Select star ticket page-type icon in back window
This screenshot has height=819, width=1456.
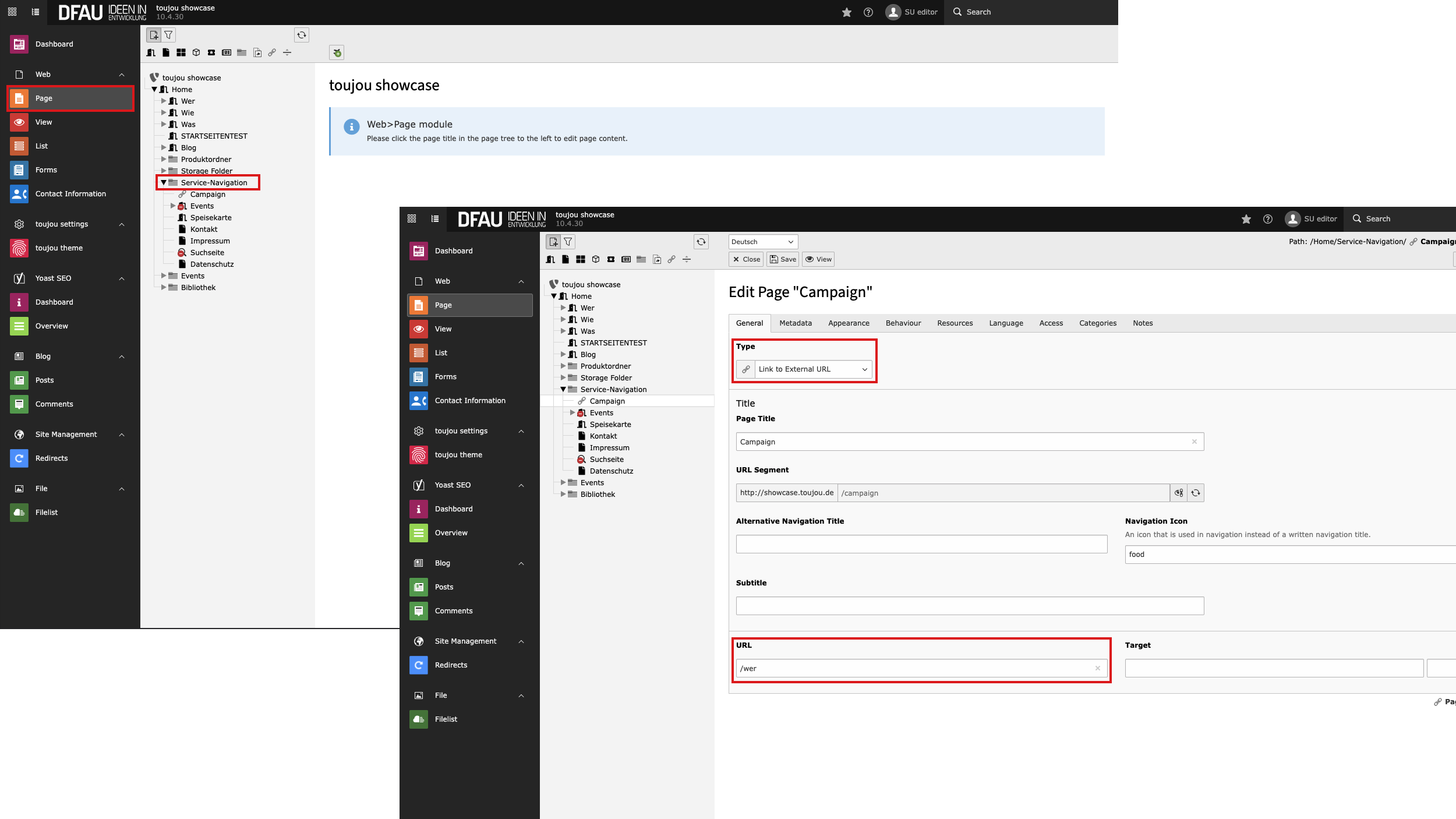[211, 52]
